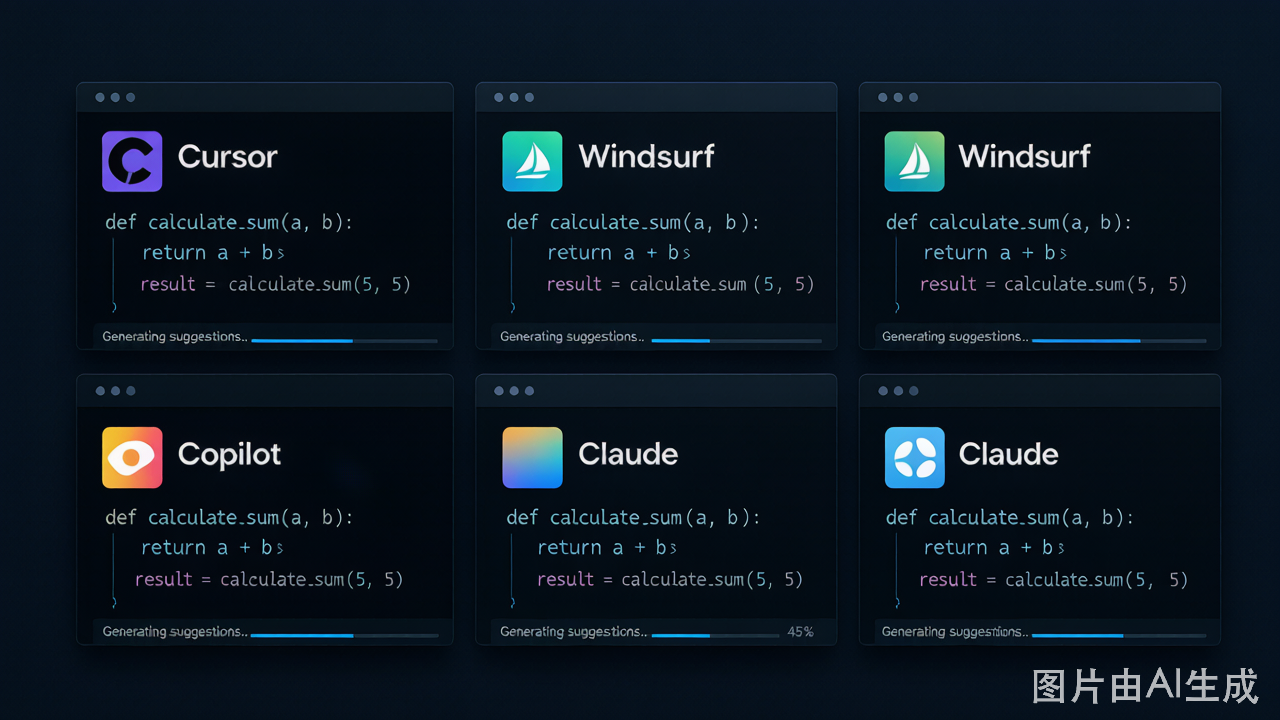Viewport: 1280px width, 720px height.
Task: Click the first window dot in the Cursor panel
Action: (x=100, y=97)
